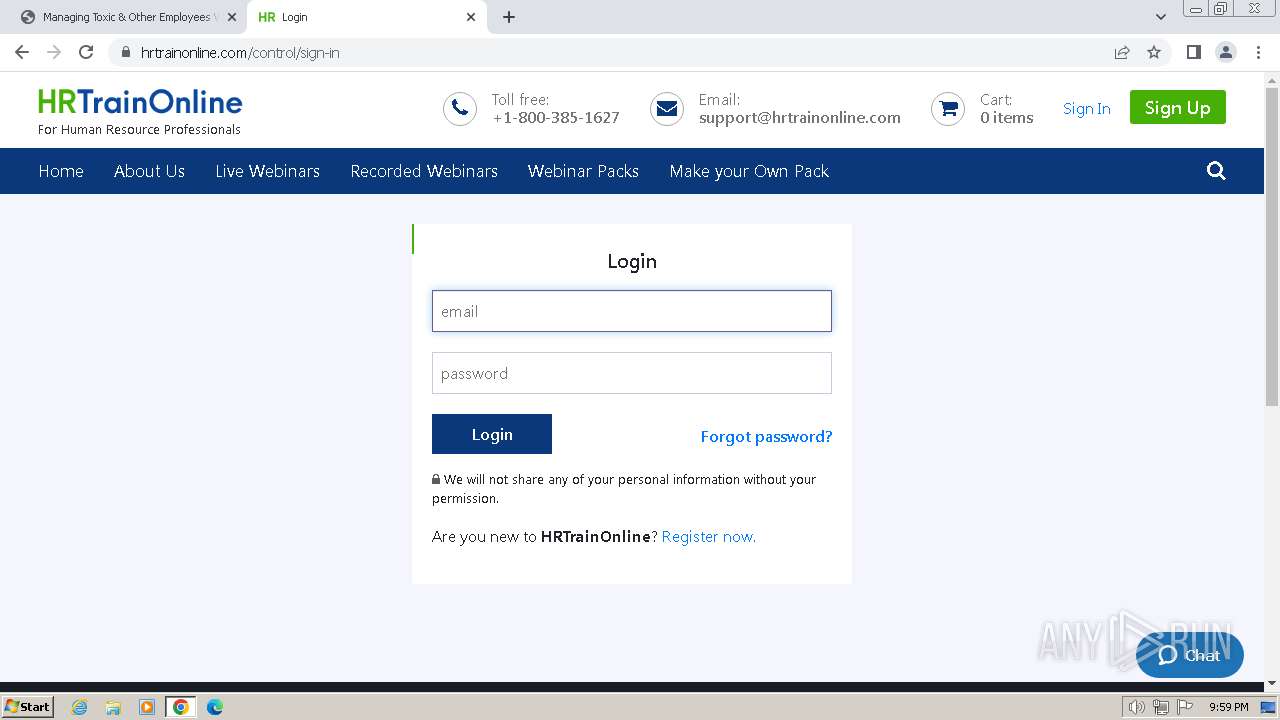Open the tab search dropdown arrow
Screen dimensions: 1280x720
1161,17
